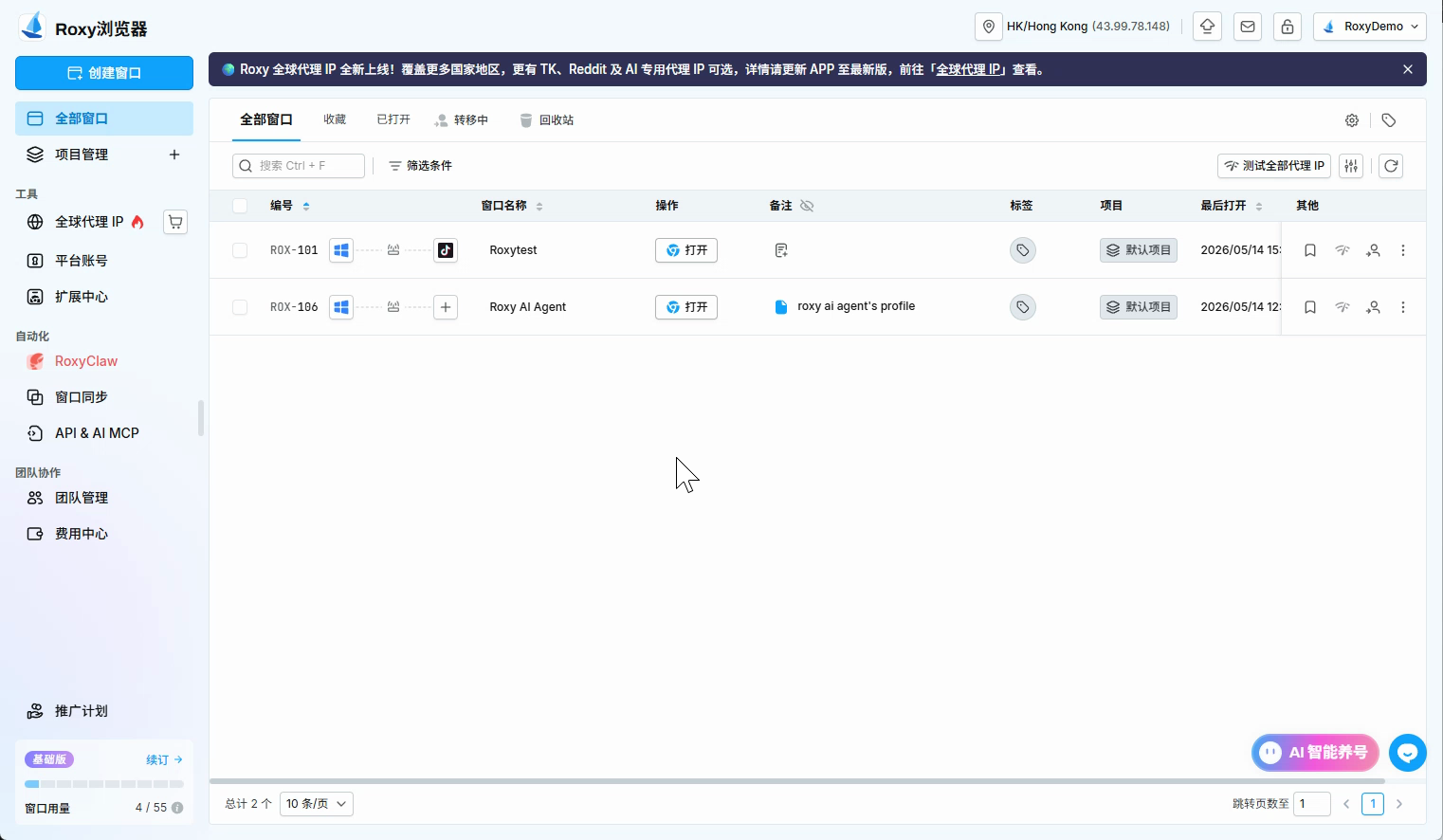Open more options menu for ROX-106
Viewport: 1443px width, 840px height.
(1403, 307)
